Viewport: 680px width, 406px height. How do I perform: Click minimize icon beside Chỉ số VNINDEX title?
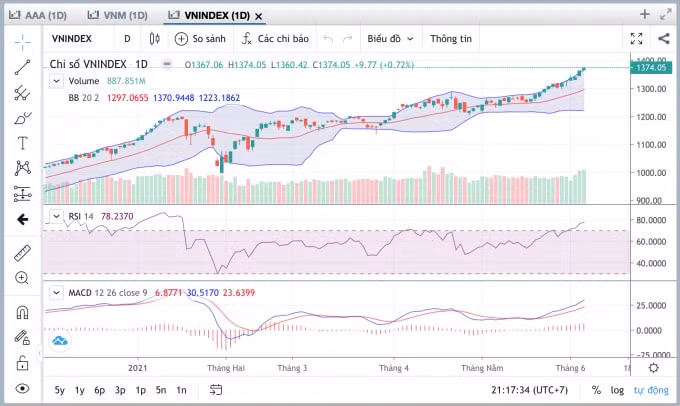(x=167, y=64)
